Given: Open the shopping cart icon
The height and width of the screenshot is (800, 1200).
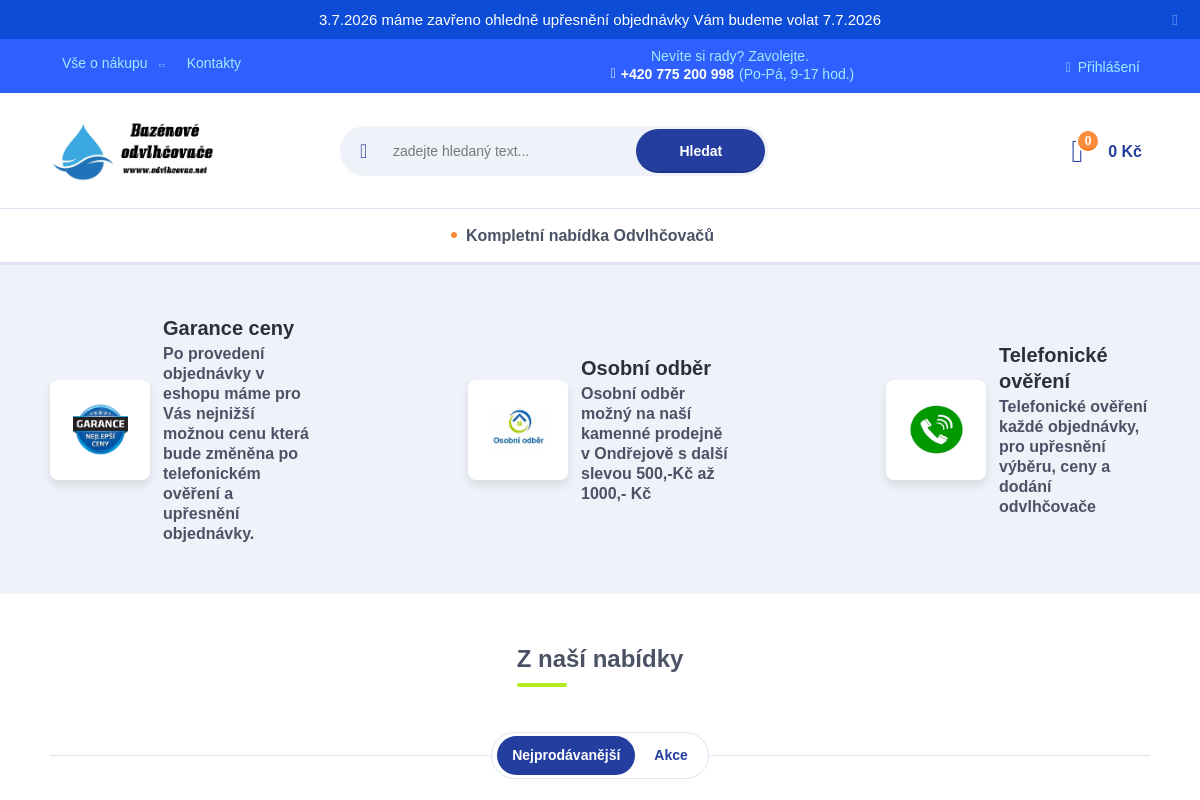Looking at the screenshot, I should point(1077,152).
